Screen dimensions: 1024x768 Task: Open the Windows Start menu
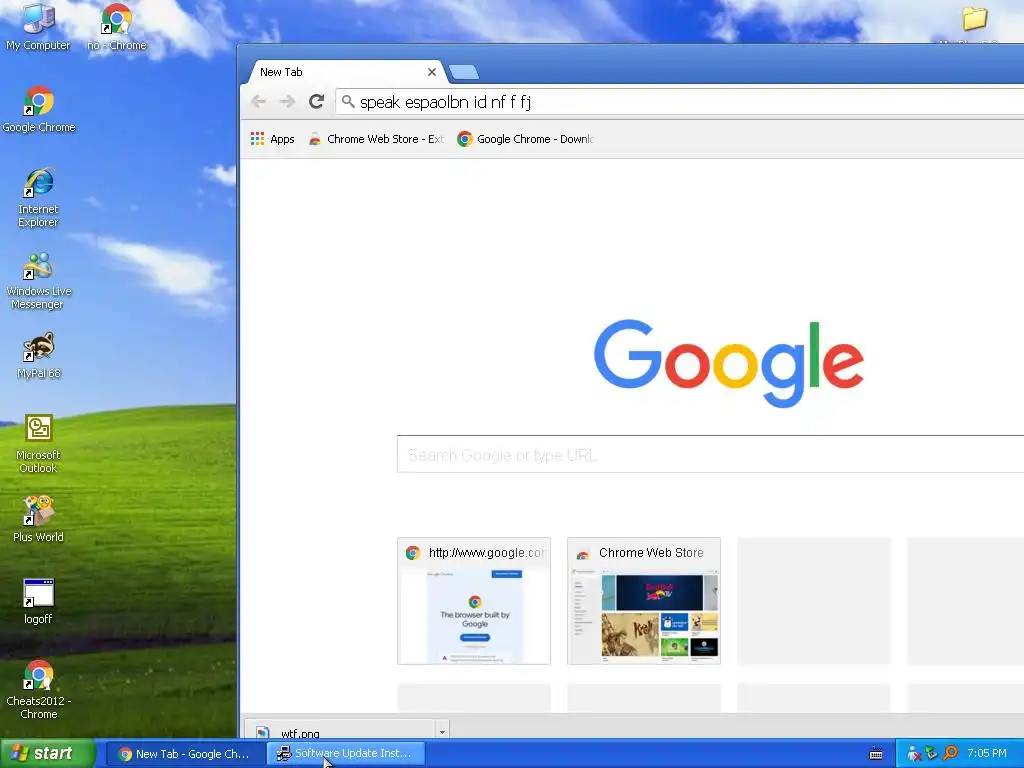pos(48,754)
